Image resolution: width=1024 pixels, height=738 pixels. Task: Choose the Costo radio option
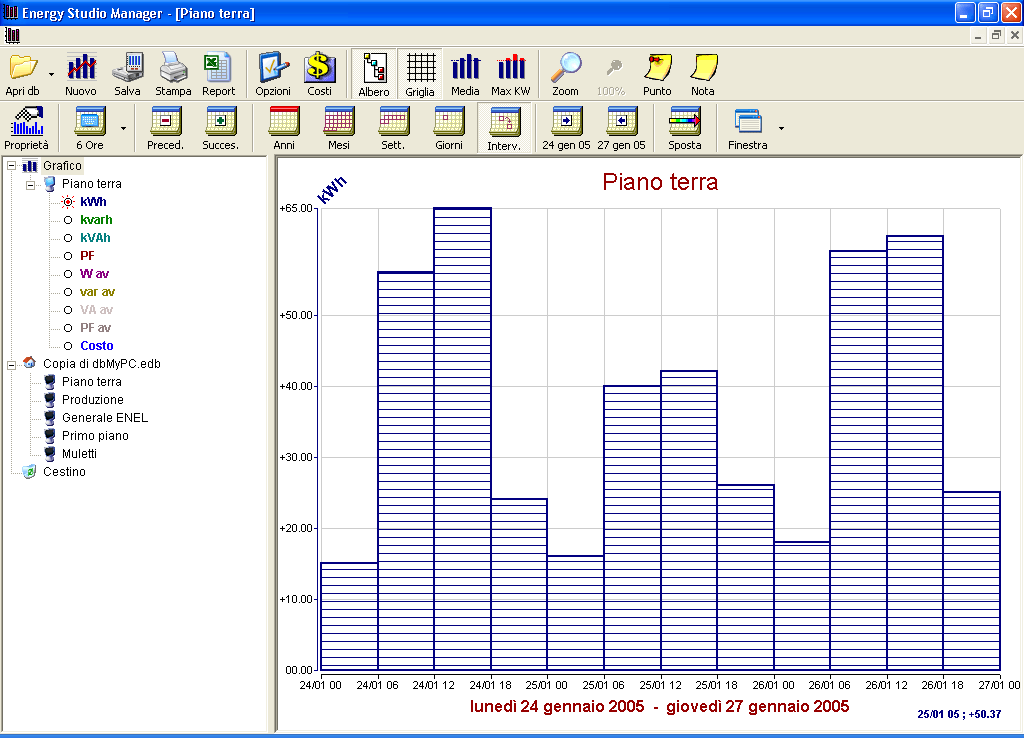[x=68, y=346]
